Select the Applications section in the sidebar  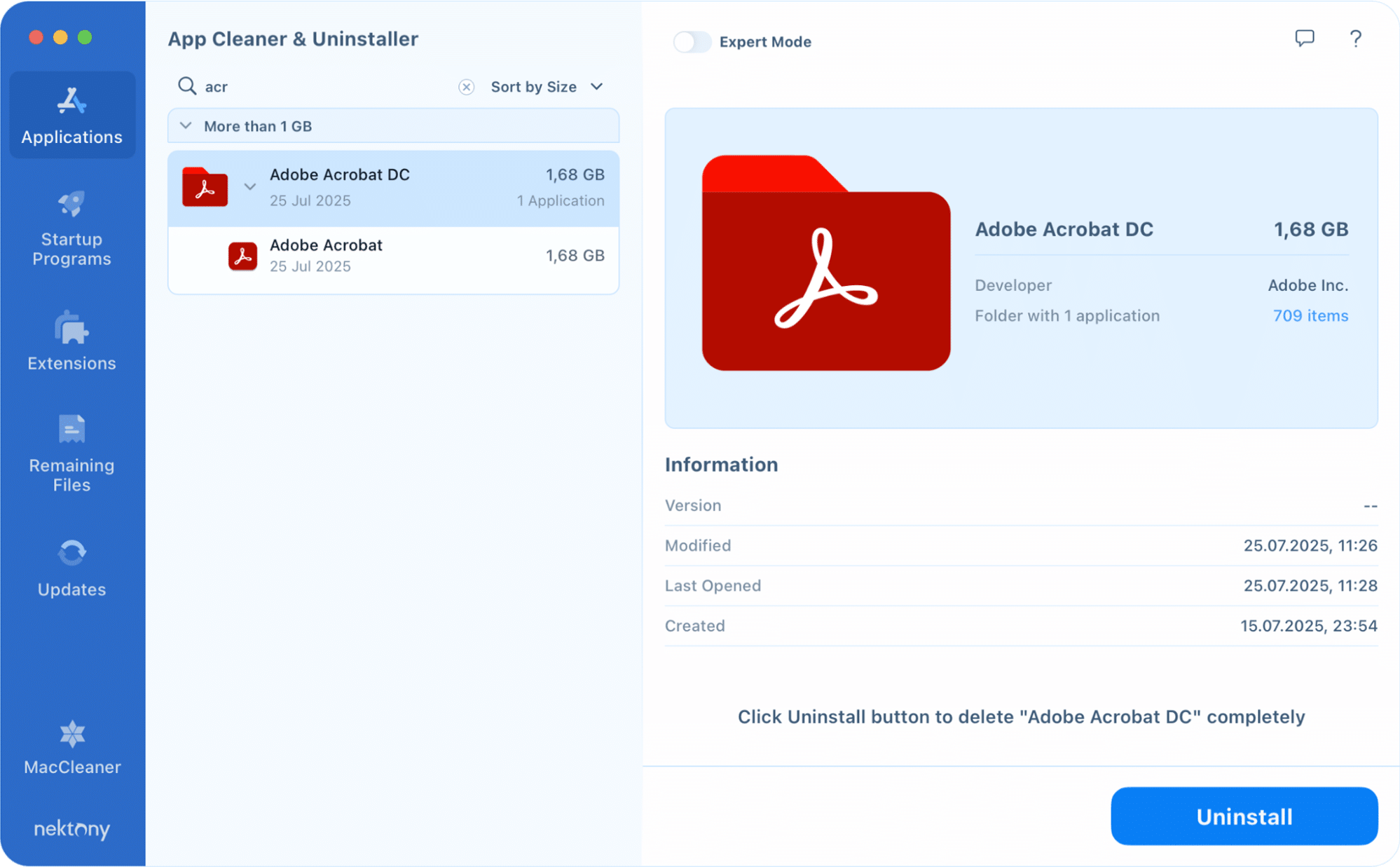tap(71, 114)
